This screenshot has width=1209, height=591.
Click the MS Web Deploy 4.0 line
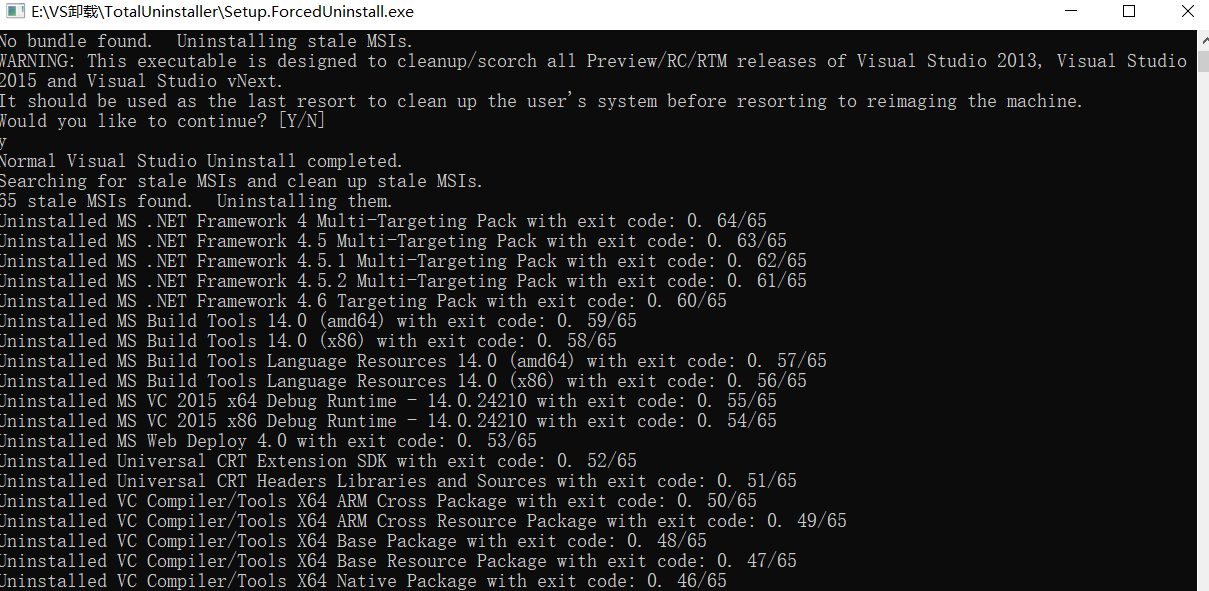(x=268, y=441)
